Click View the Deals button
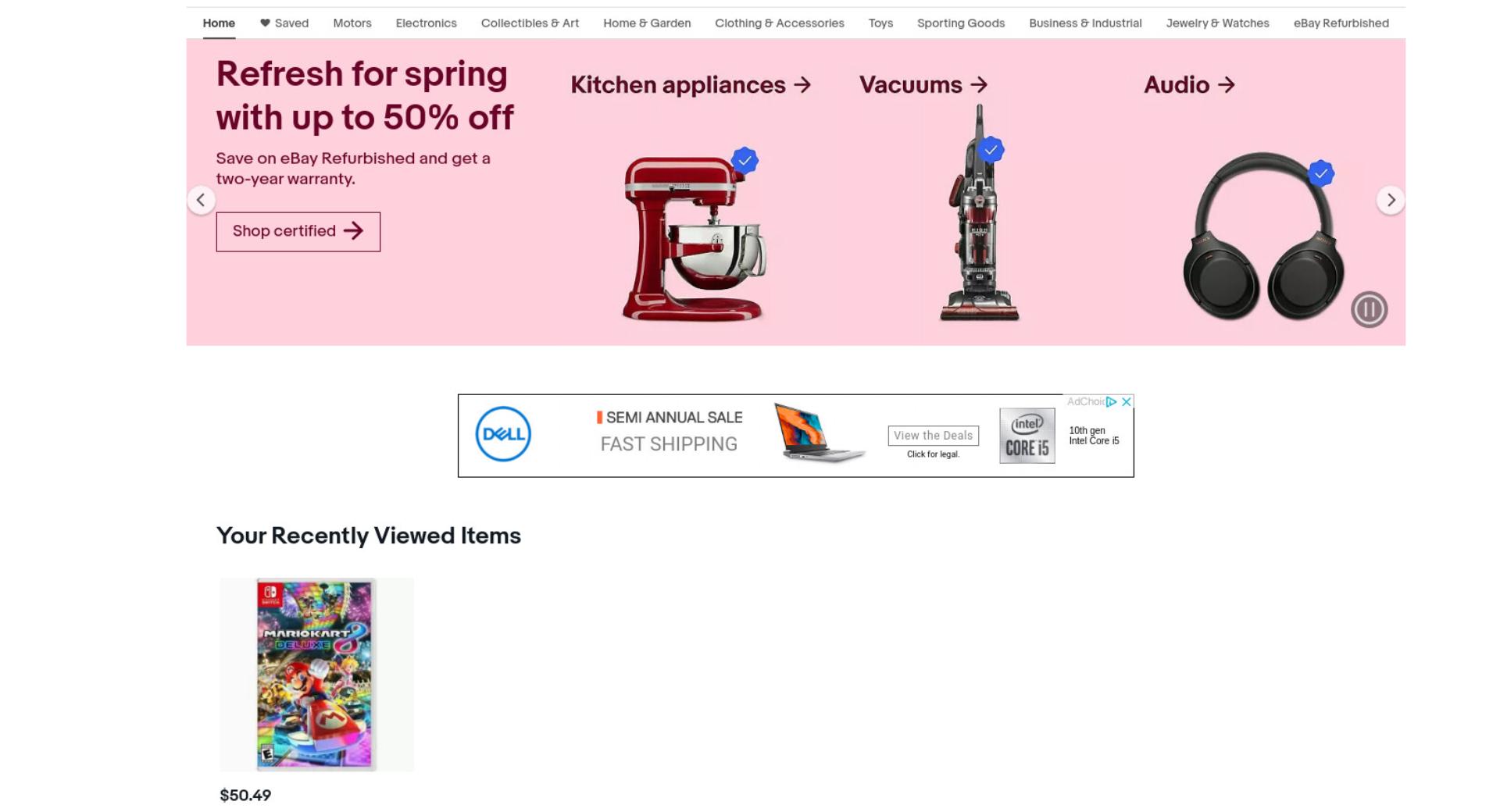 click(933, 436)
